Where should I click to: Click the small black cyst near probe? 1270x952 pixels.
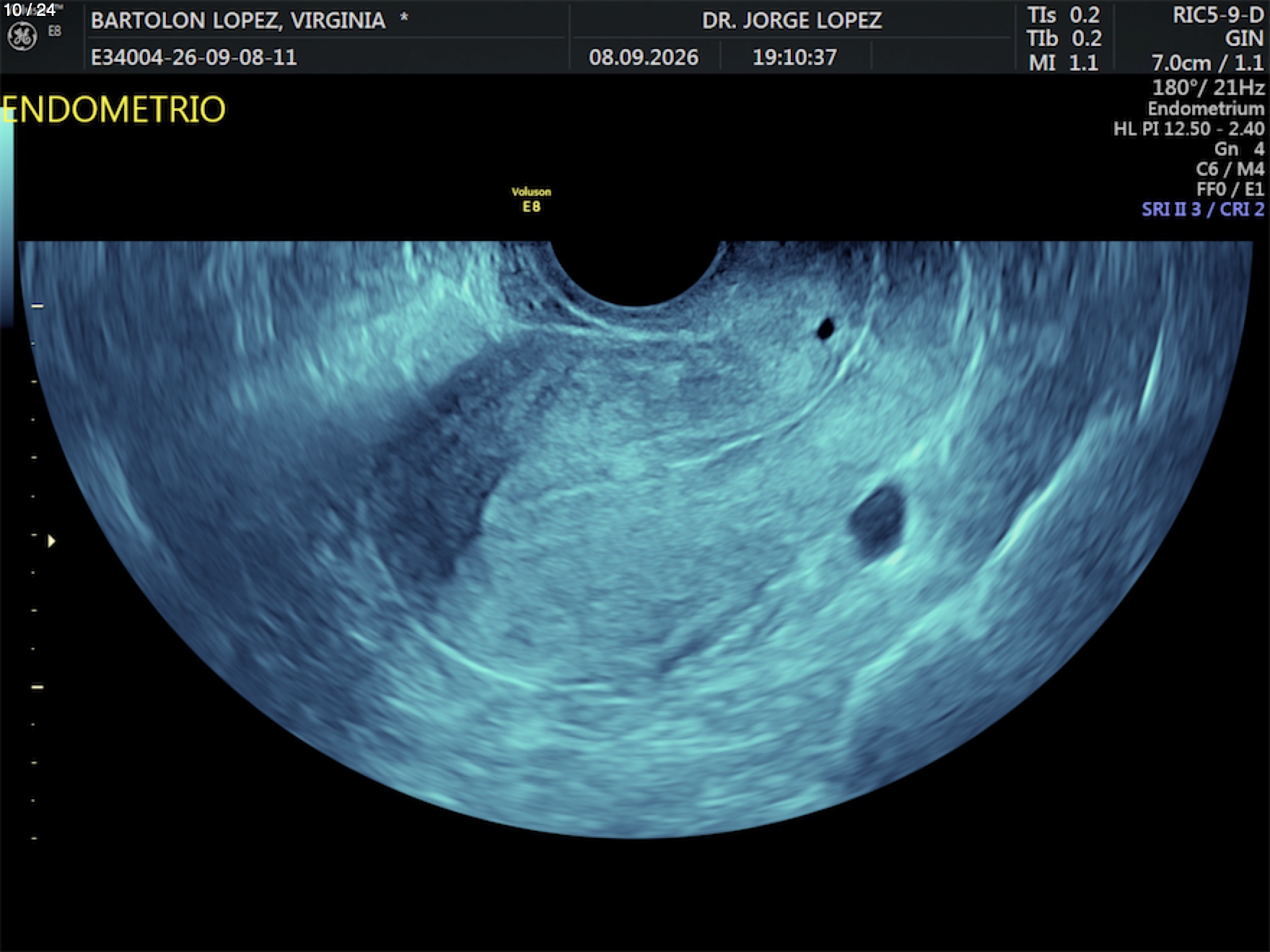pyautogui.click(x=825, y=329)
